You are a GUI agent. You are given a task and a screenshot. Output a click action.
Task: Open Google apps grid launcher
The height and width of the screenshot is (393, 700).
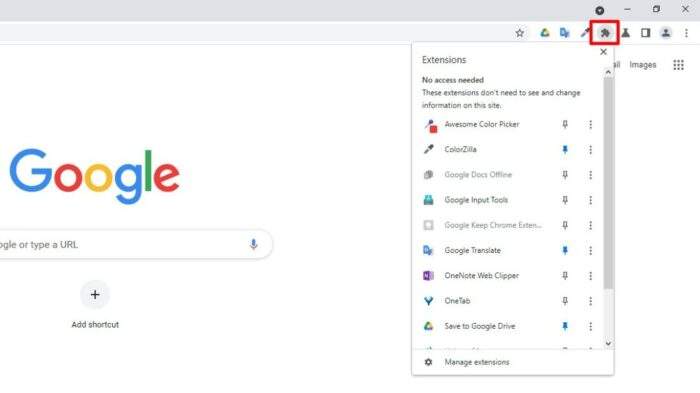point(679,65)
